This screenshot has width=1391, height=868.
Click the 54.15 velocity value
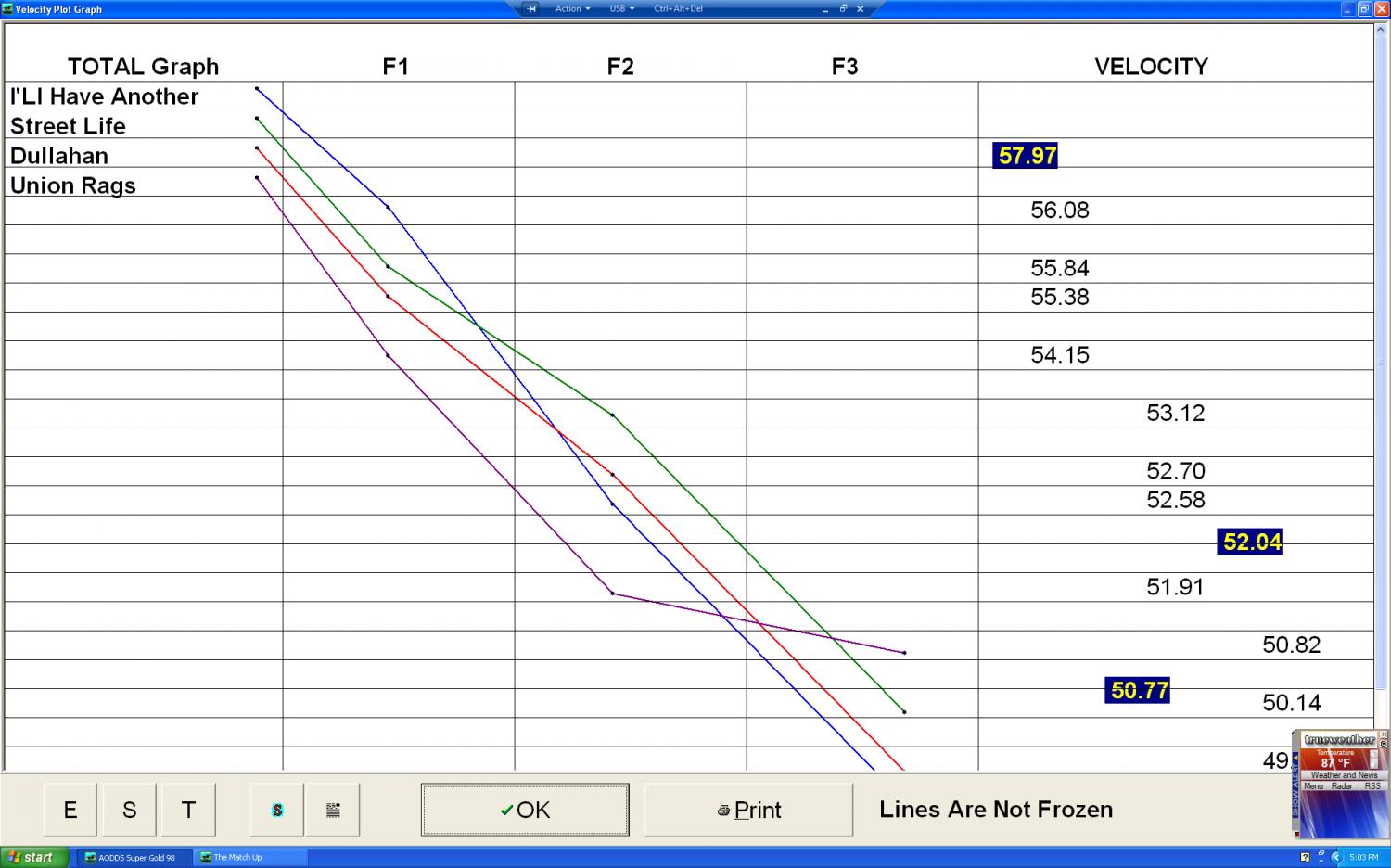(x=1060, y=355)
